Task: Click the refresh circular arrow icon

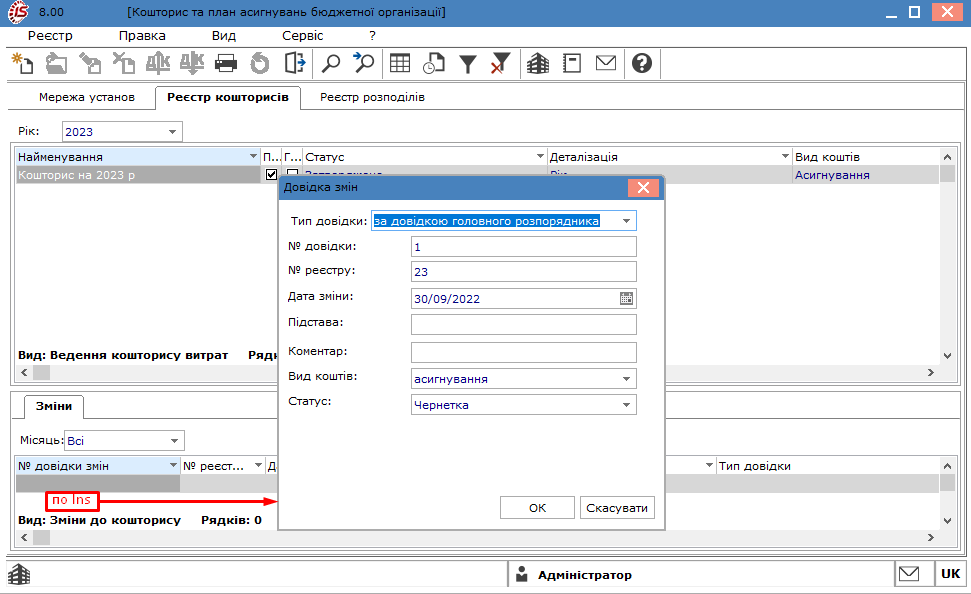Action: click(259, 63)
